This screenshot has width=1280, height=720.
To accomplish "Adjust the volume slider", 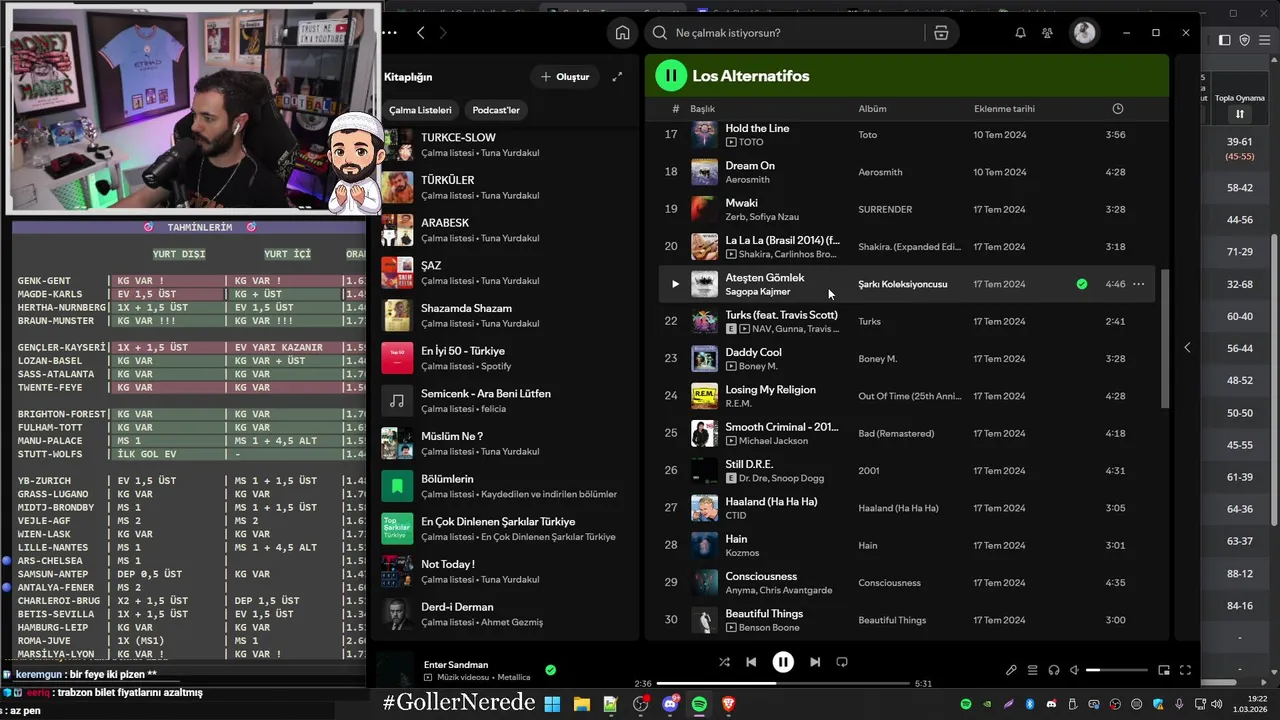I will [1117, 670].
